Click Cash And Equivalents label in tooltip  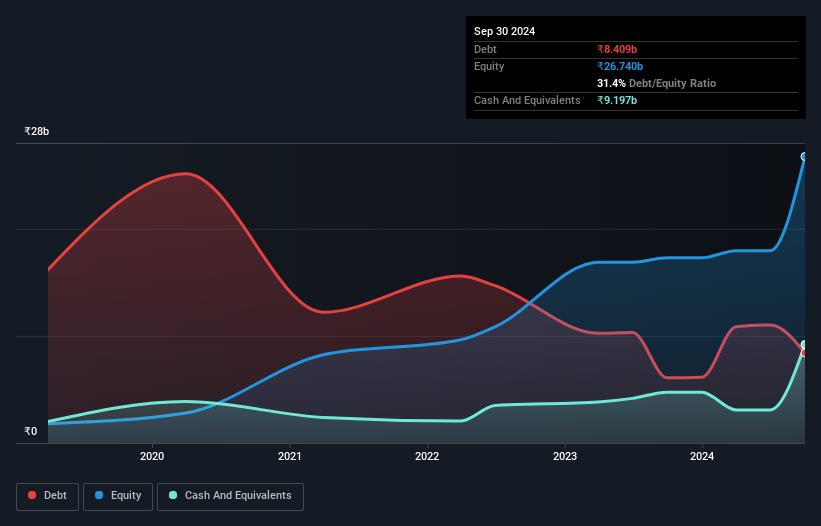tap(527, 100)
